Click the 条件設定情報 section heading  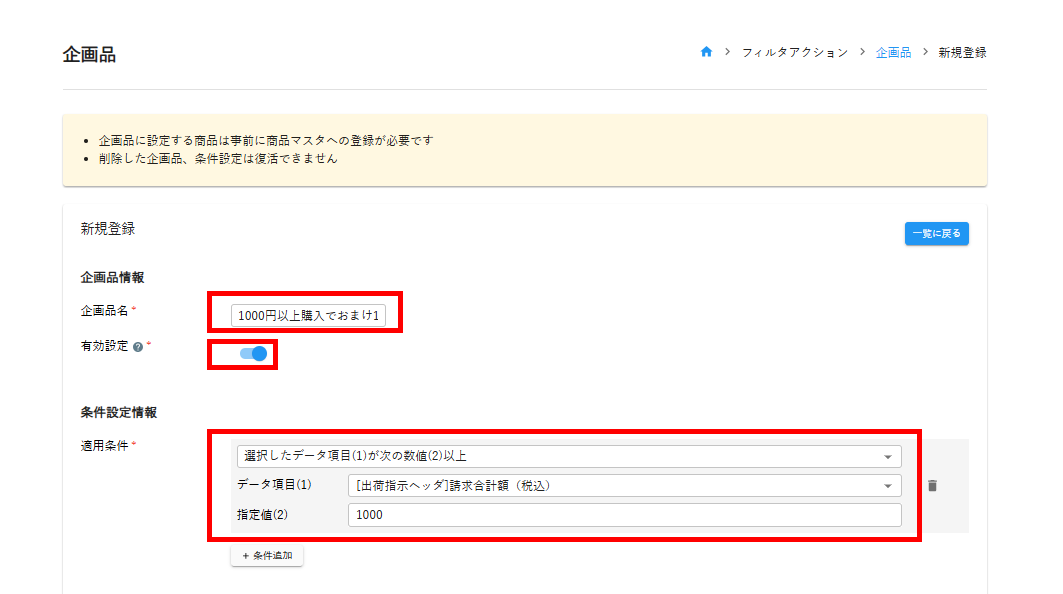(118, 412)
